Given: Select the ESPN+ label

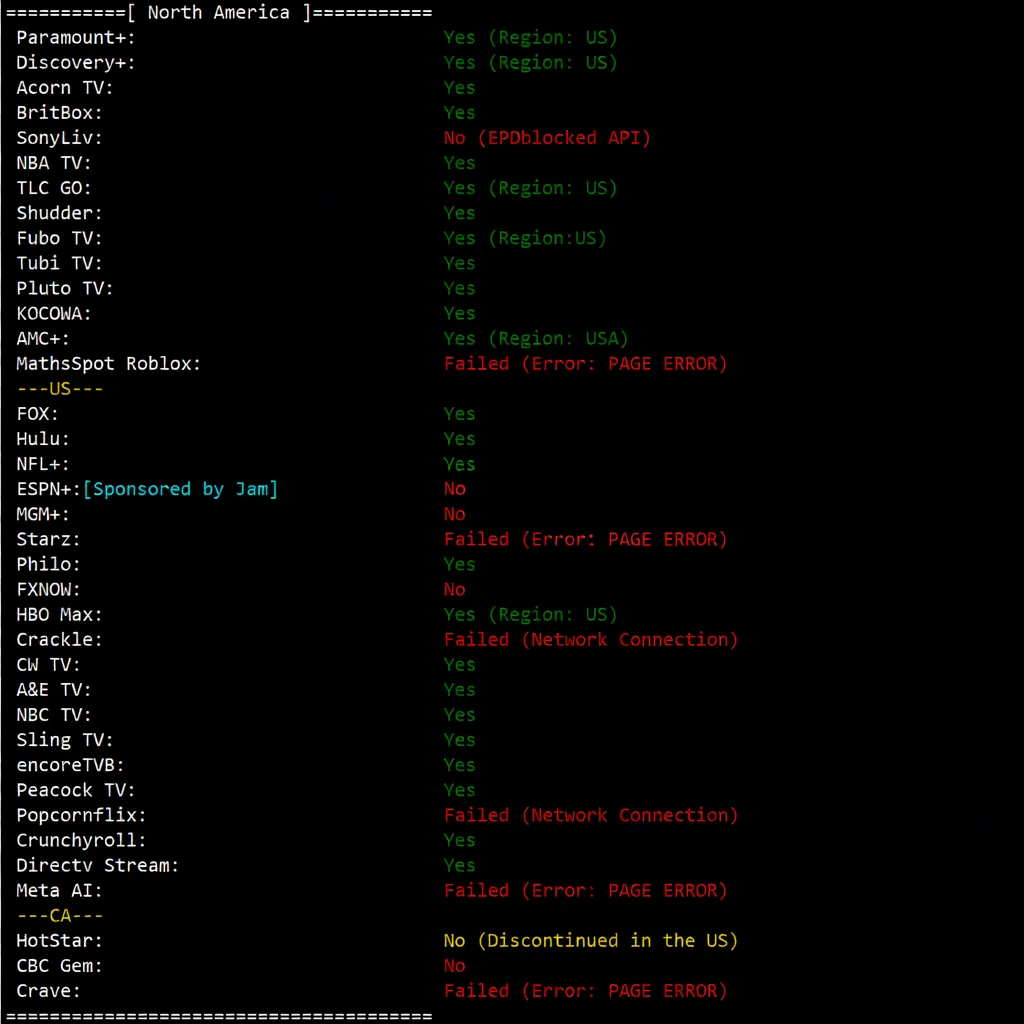Looking at the screenshot, I should pyautogui.click(x=48, y=489).
